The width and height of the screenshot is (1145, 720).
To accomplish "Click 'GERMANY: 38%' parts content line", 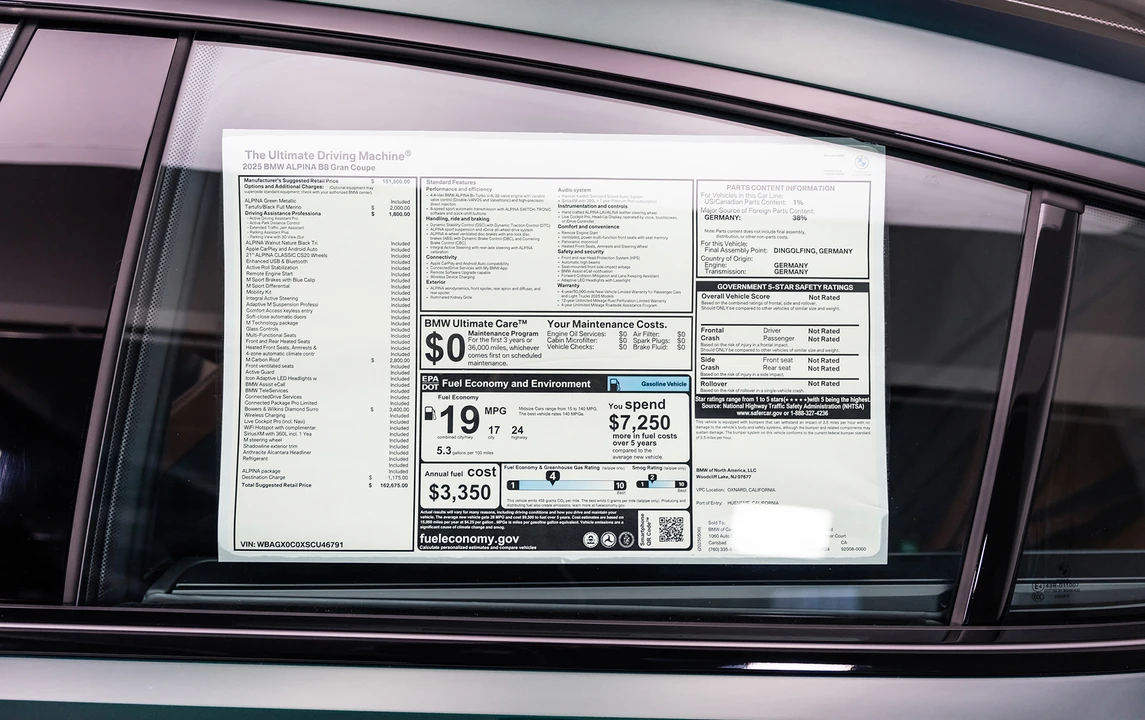I will [756, 218].
